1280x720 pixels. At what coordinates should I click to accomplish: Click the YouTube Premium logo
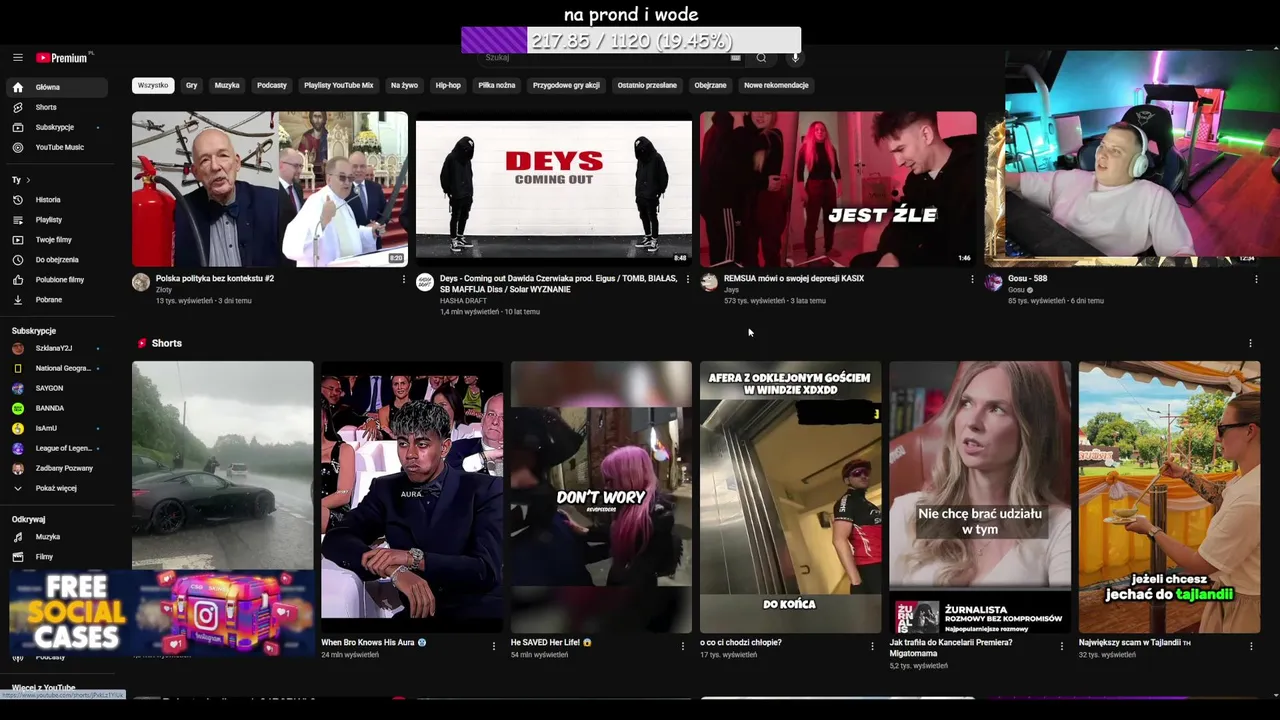(62, 58)
